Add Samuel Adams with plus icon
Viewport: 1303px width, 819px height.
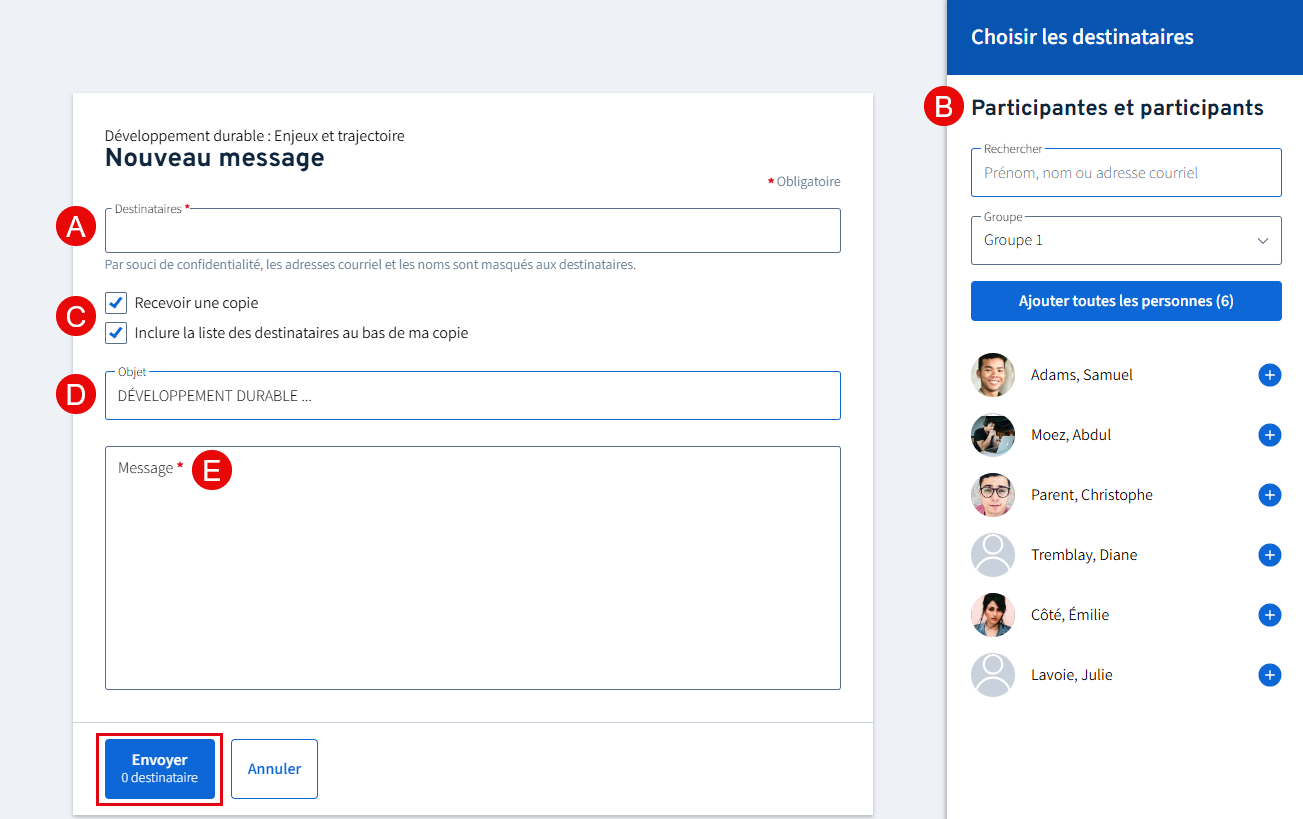pos(1269,375)
